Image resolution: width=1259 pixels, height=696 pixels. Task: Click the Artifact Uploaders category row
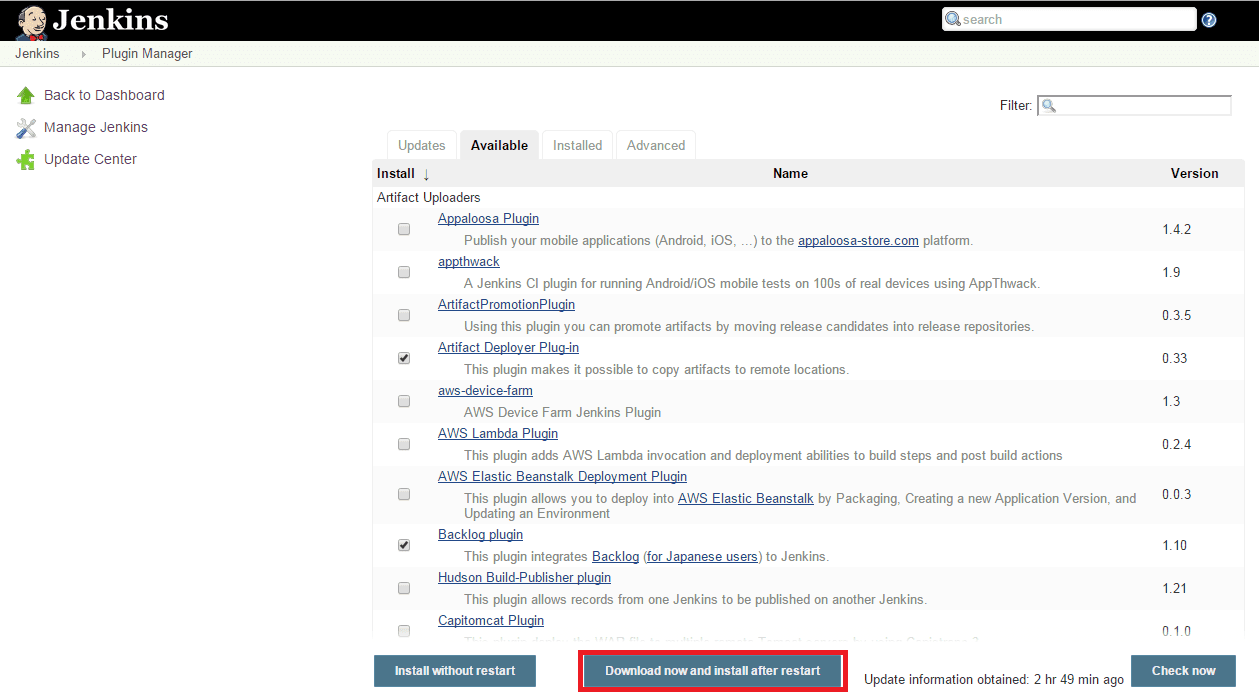coord(809,198)
